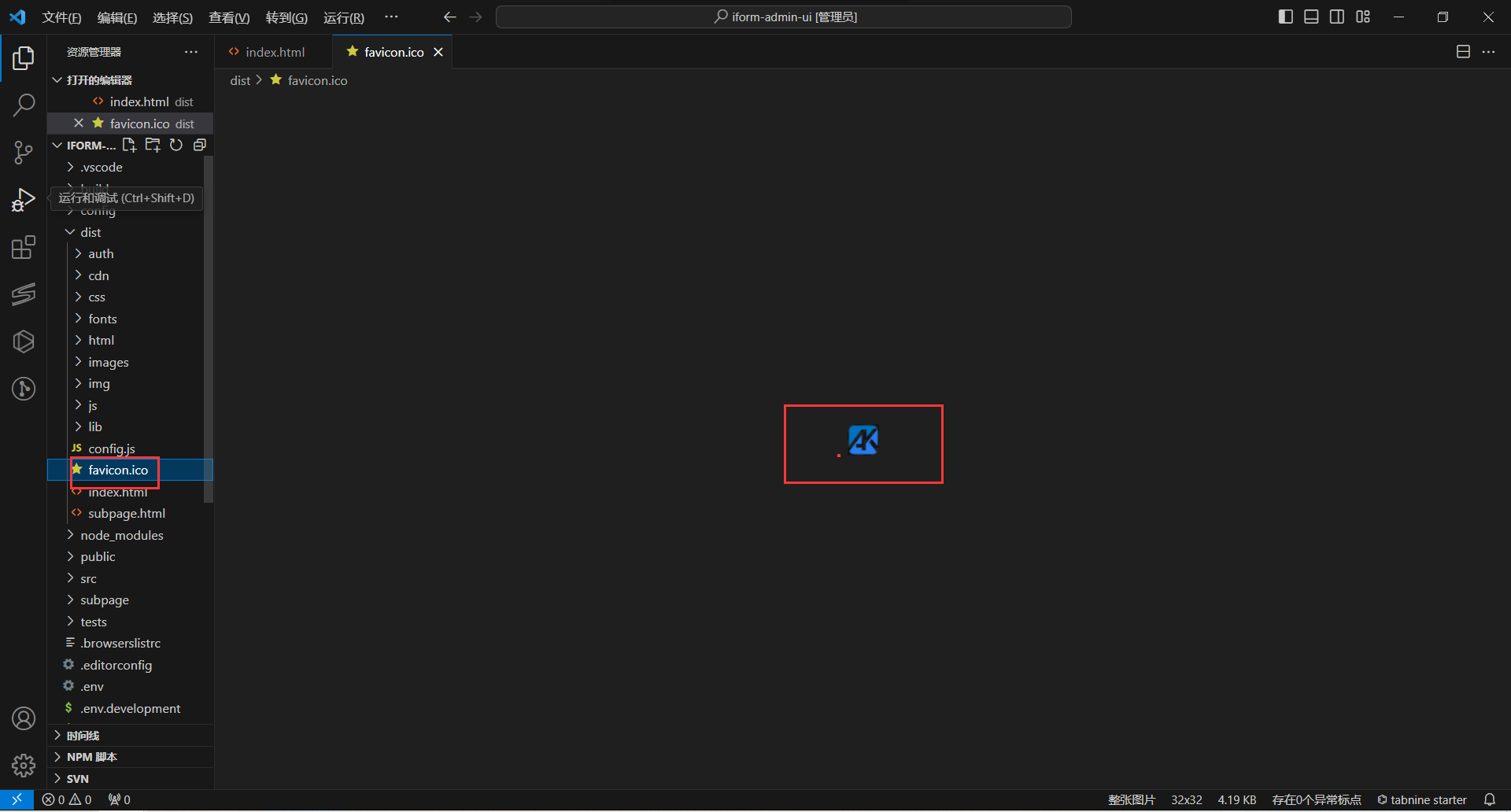Screen dimensions: 1511x812
Task: Open the 文件(F) menu
Action: [x=61, y=17]
